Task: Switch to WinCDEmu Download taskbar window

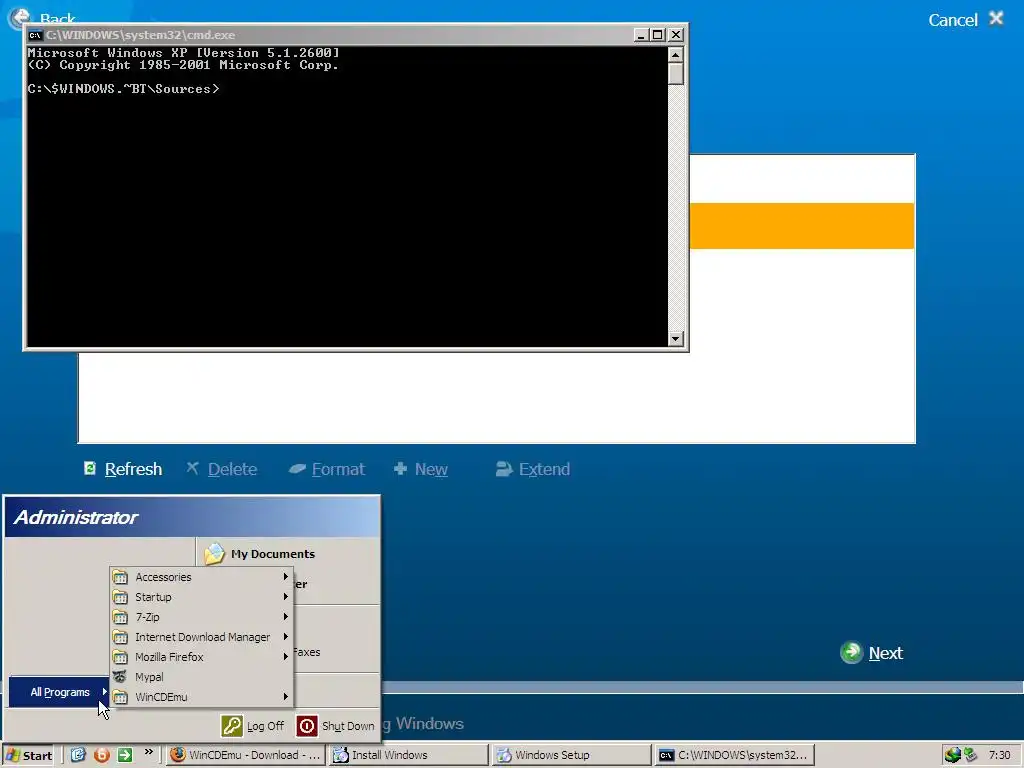Action: (245, 755)
